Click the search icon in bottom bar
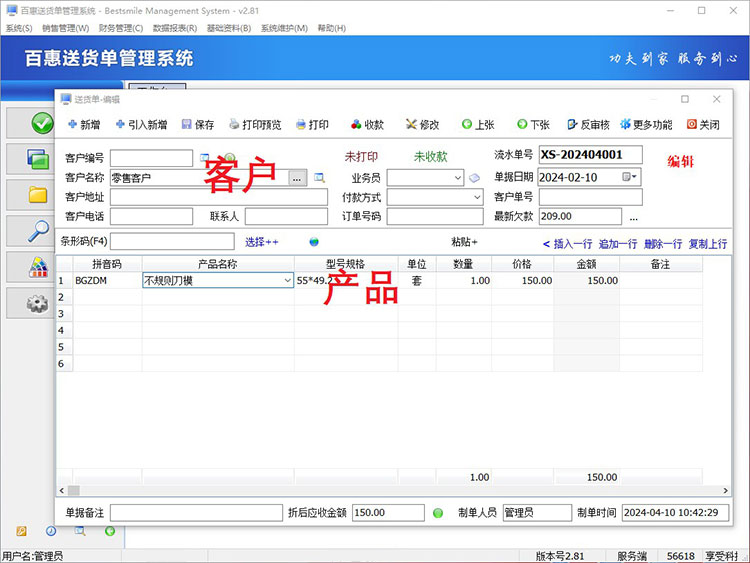 pyautogui.click(x=80, y=531)
